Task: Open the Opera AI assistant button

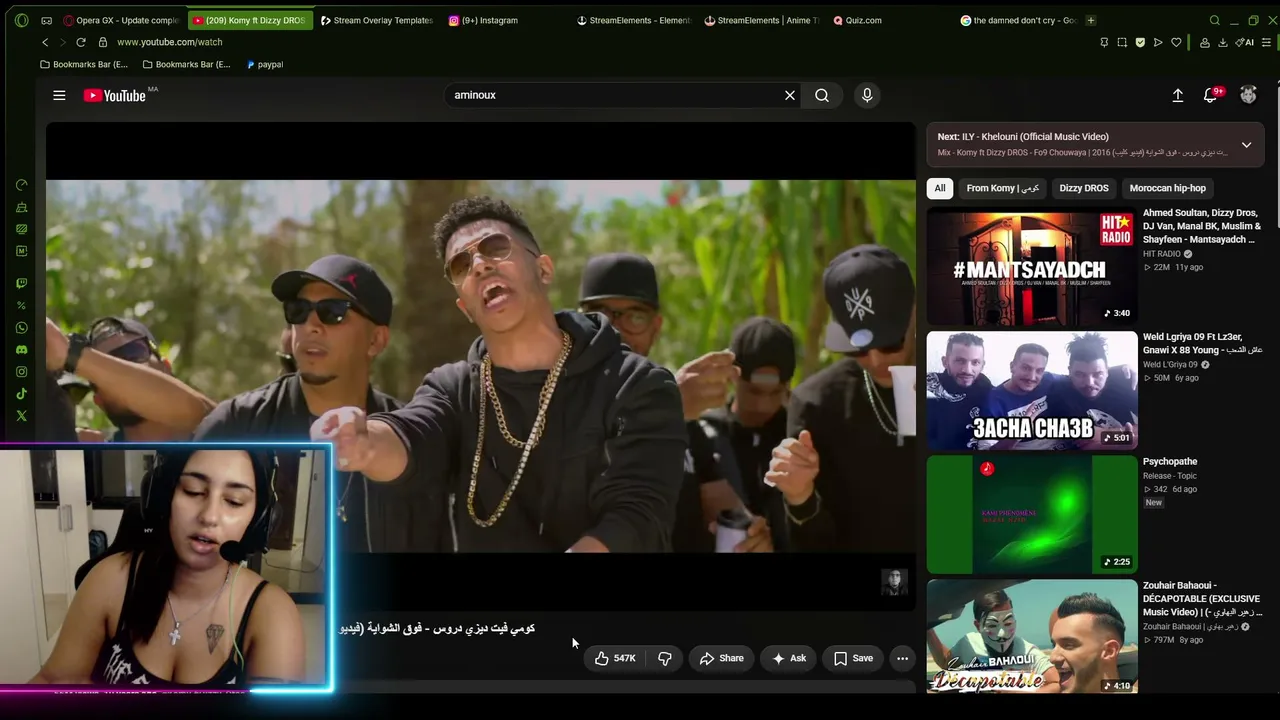Action: point(1245,42)
